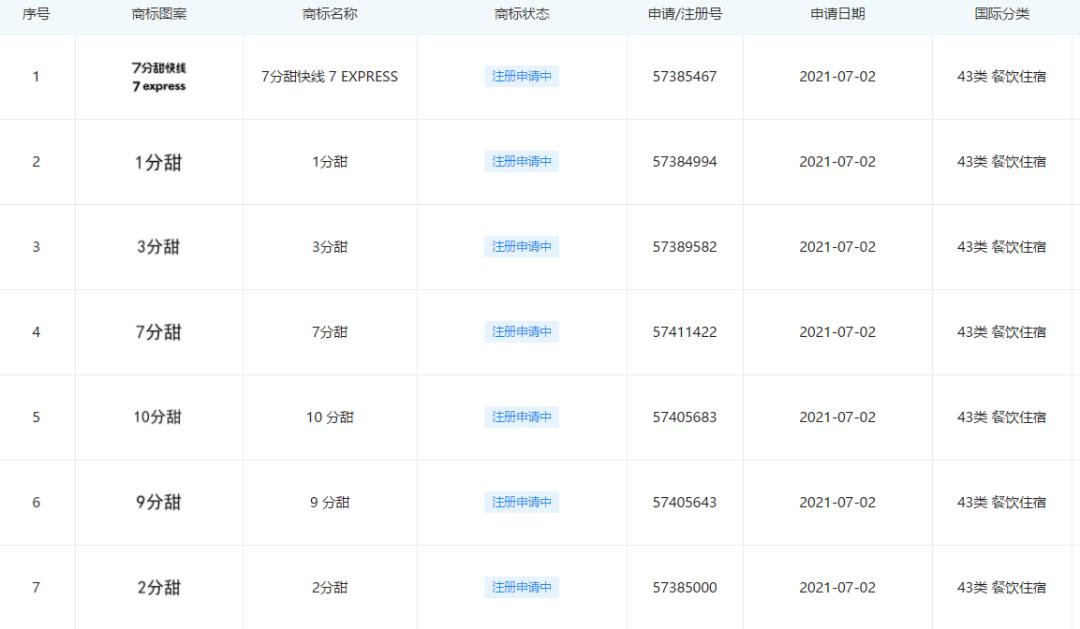The width and height of the screenshot is (1080, 629).
Task: Open the 10分甜 trademark image
Action: [x=158, y=417]
